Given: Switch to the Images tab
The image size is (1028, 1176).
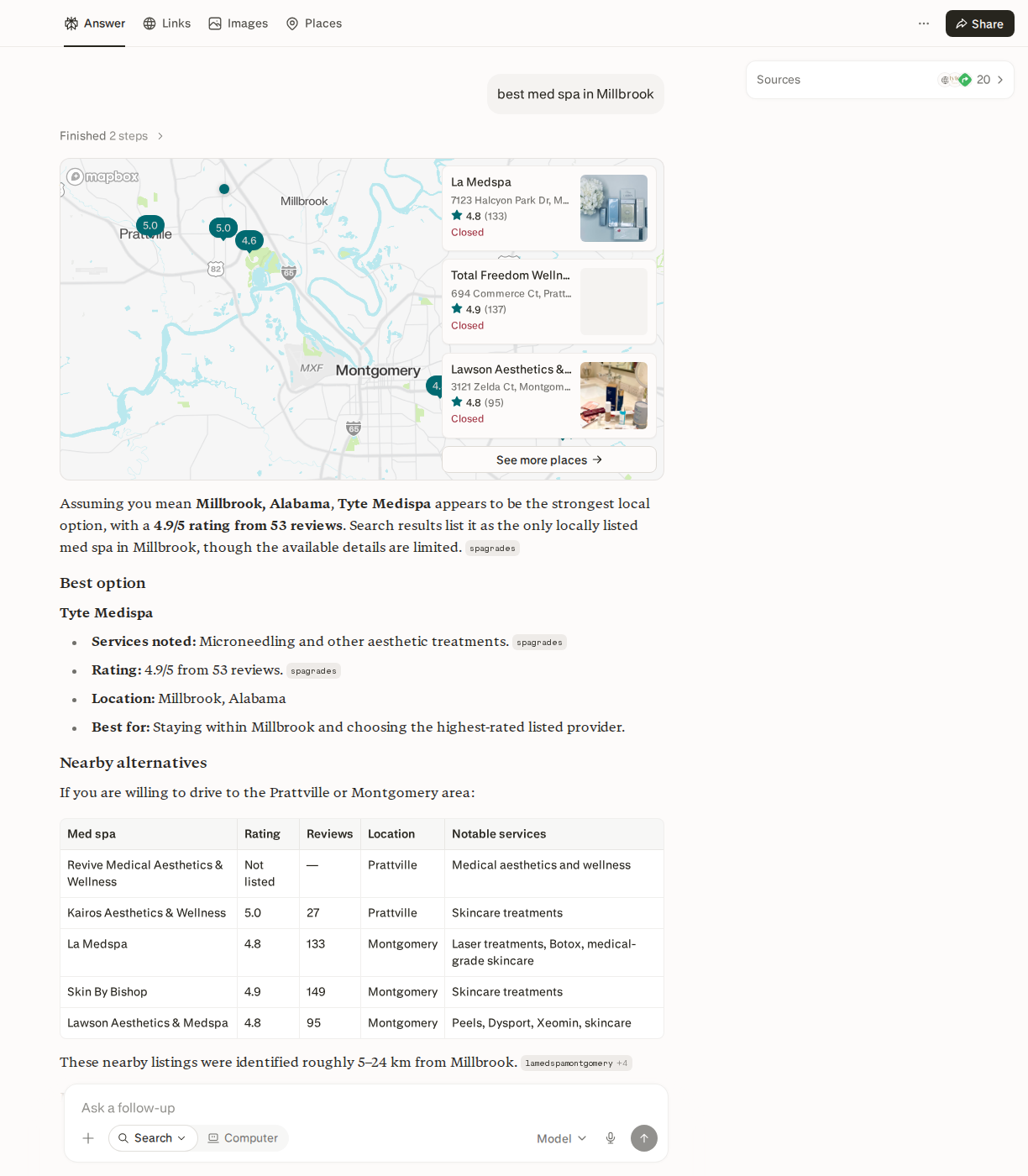Looking at the screenshot, I should click(x=239, y=24).
